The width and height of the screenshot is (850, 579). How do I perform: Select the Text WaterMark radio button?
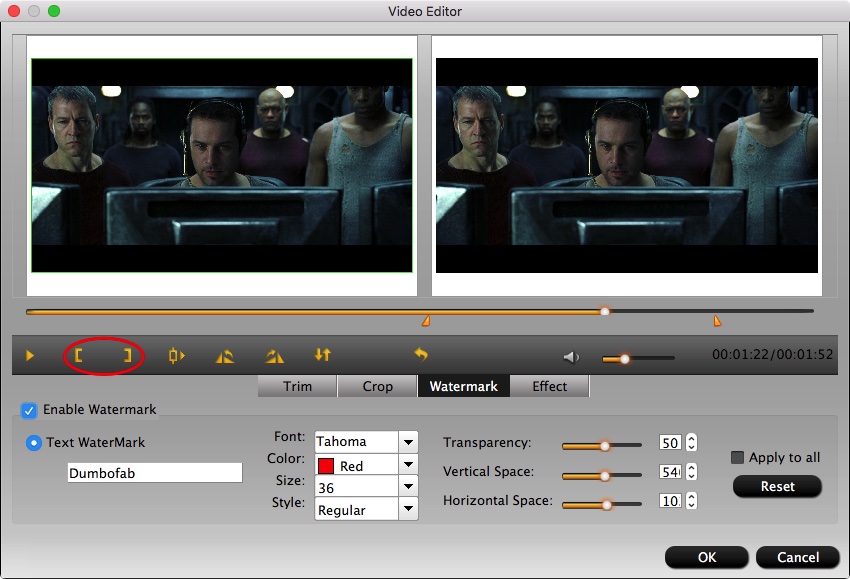[x=34, y=442]
